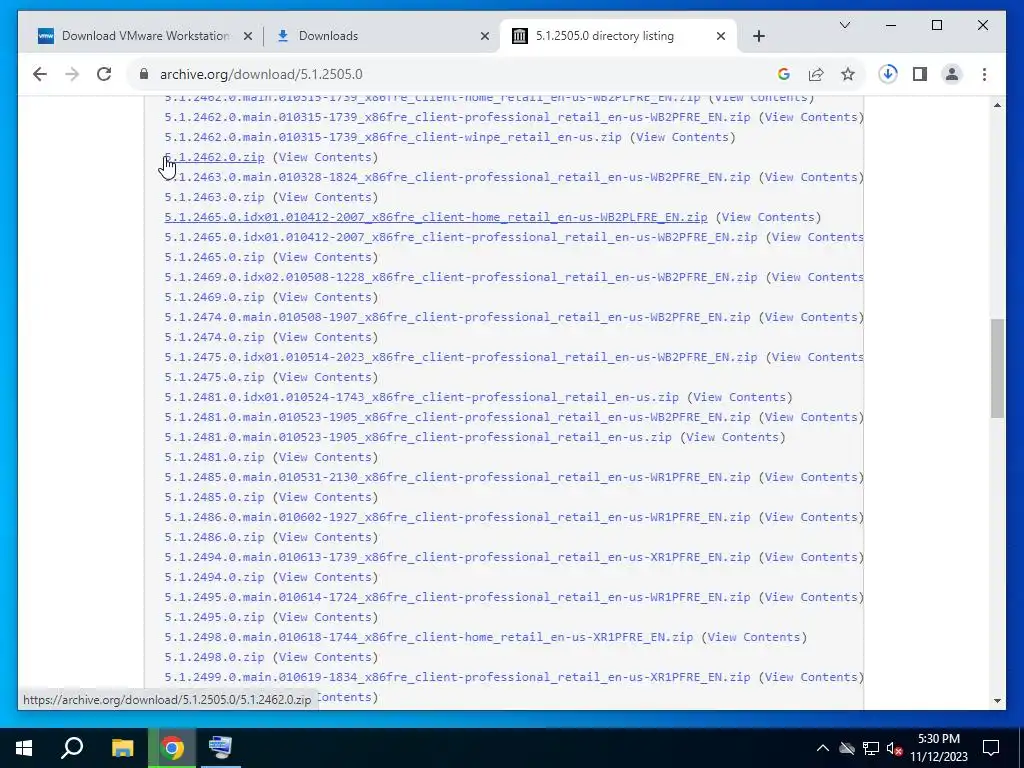Close the 5.1.2505.0 directory listing tab
Image resolution: width=1024 pixels, height=768 pixels.
721,36
